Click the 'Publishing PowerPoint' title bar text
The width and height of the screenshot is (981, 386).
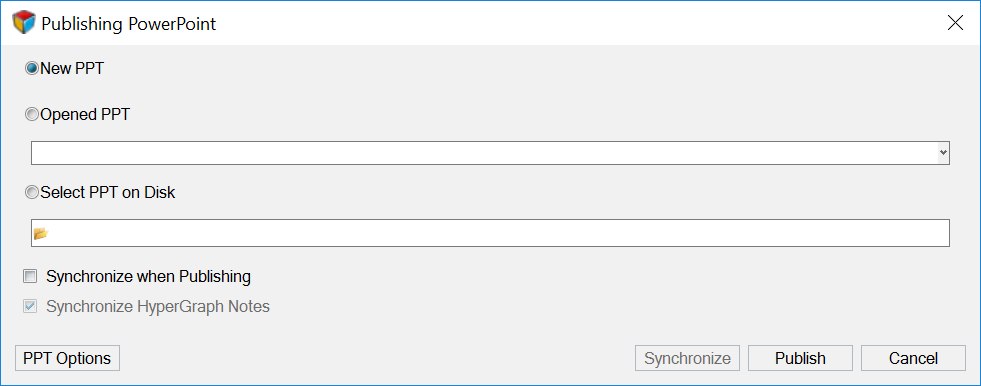coord(128,24)
